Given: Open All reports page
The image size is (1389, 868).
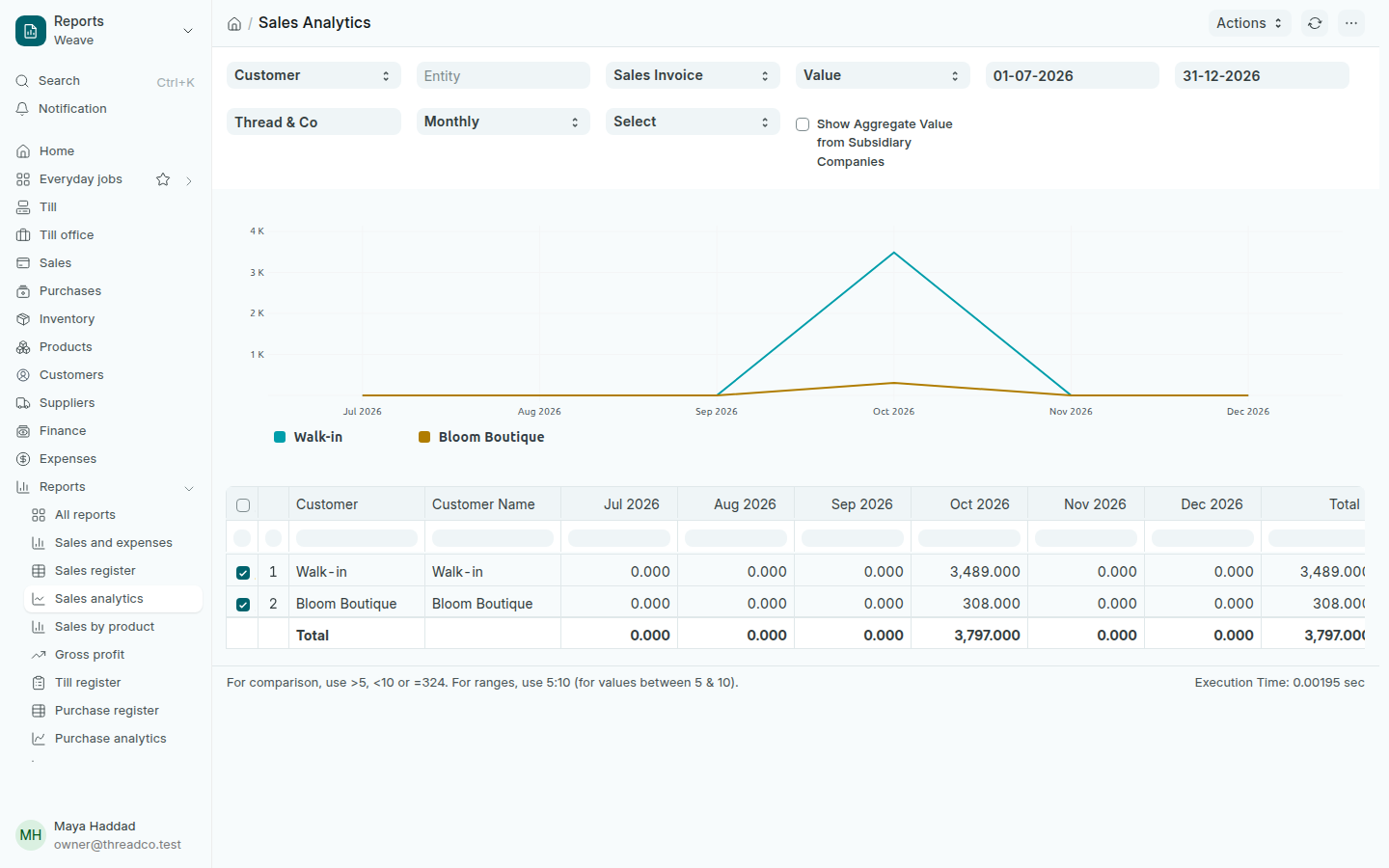Looking at the screenshot, I should coord(113,515).
